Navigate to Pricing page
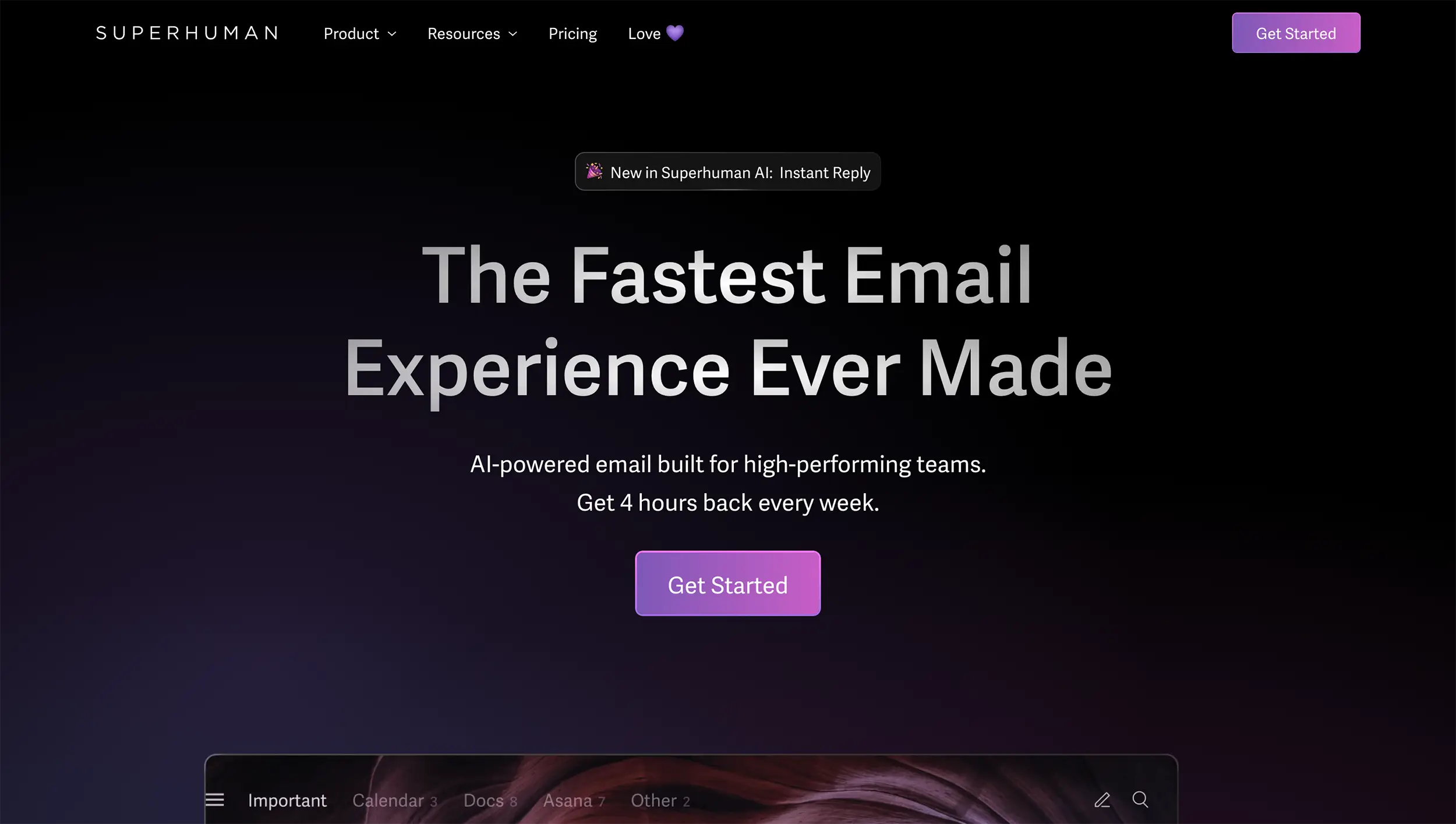The image size is (1456, 824). pyautogui.click(x=572, y=33)
